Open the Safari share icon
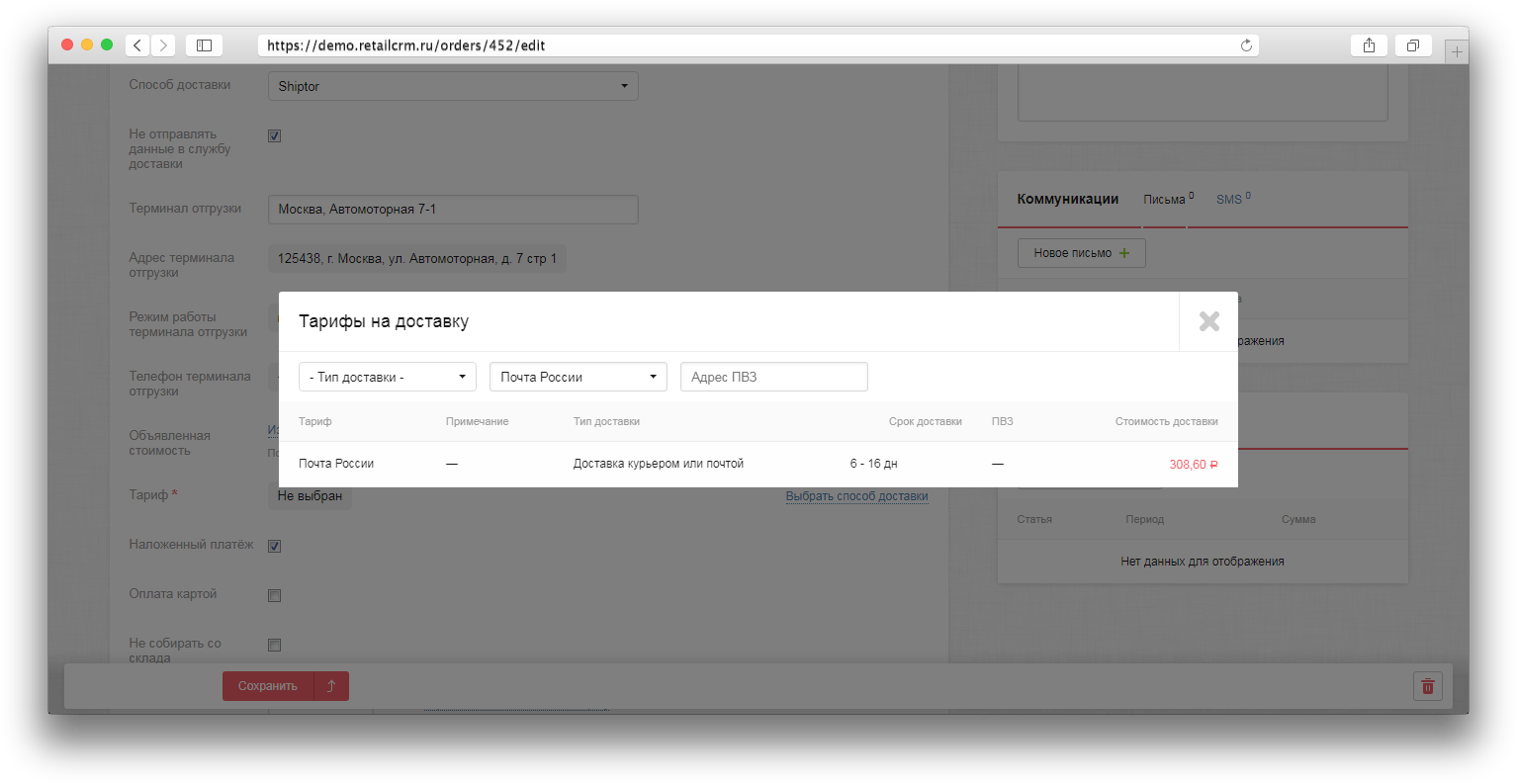The image size is (1517, 784). pyautogui.click(x=1369, y=45)
